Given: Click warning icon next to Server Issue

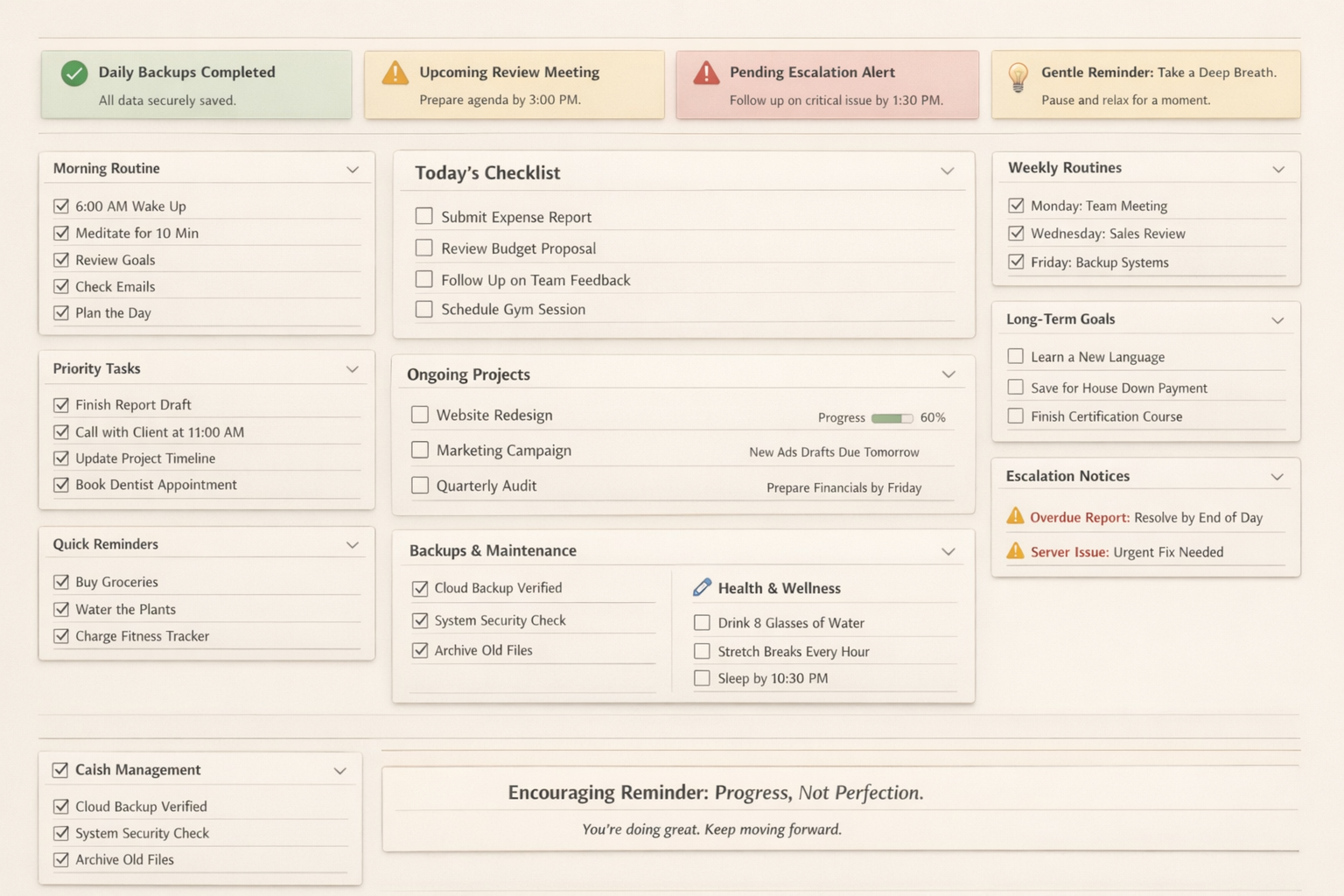Looking at the screenshot, I should pos(1015,551).
